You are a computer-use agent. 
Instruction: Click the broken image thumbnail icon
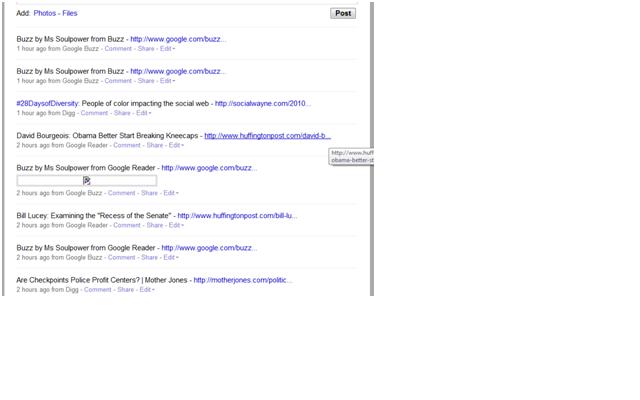pyautogui.click(x=87, y=181)
